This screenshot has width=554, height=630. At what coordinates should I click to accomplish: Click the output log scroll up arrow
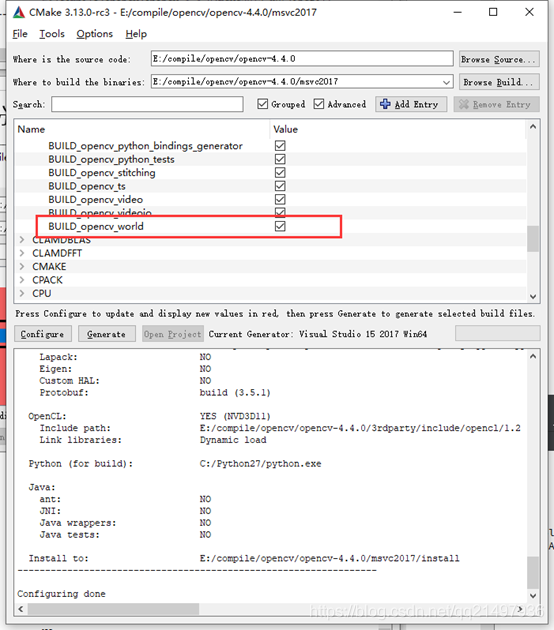(x=533, y=356)
